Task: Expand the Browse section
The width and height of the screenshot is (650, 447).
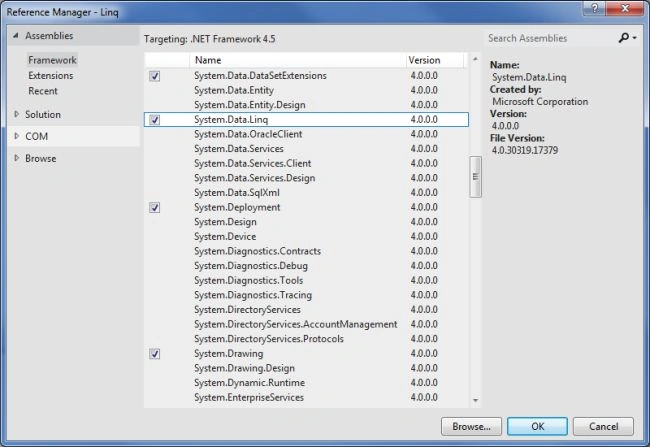Action: [17, 158]
